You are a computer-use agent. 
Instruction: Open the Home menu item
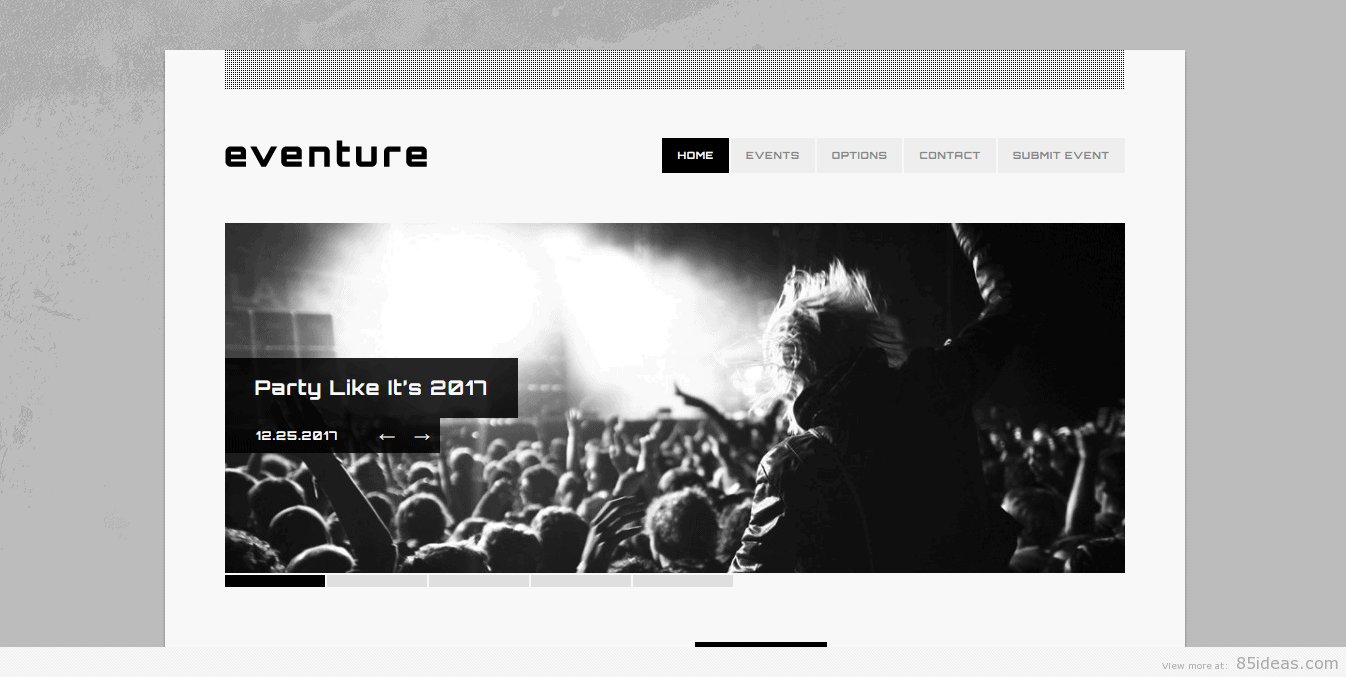coord(695,155)
